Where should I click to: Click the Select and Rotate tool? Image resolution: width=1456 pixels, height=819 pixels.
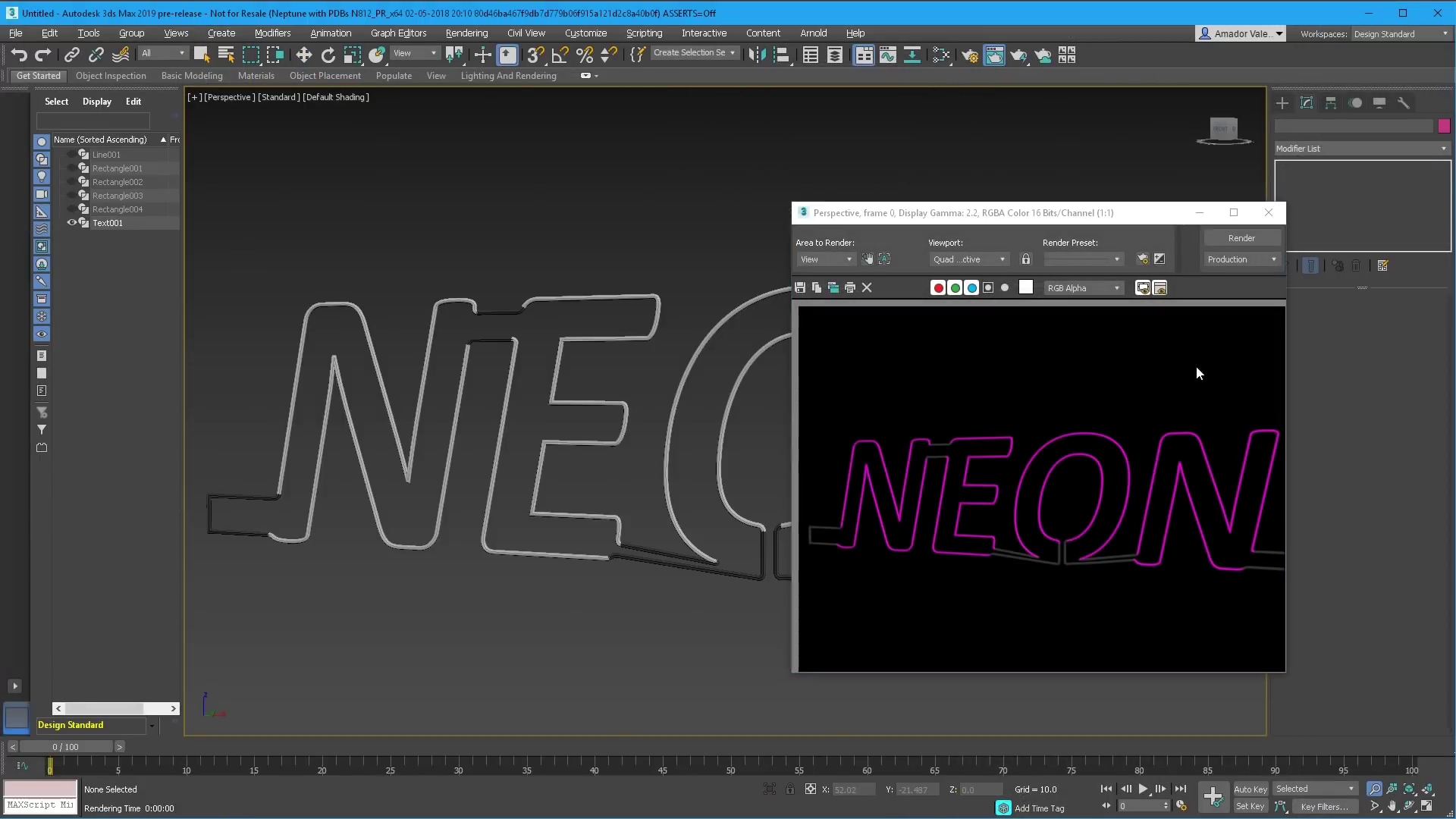point(328,55)
